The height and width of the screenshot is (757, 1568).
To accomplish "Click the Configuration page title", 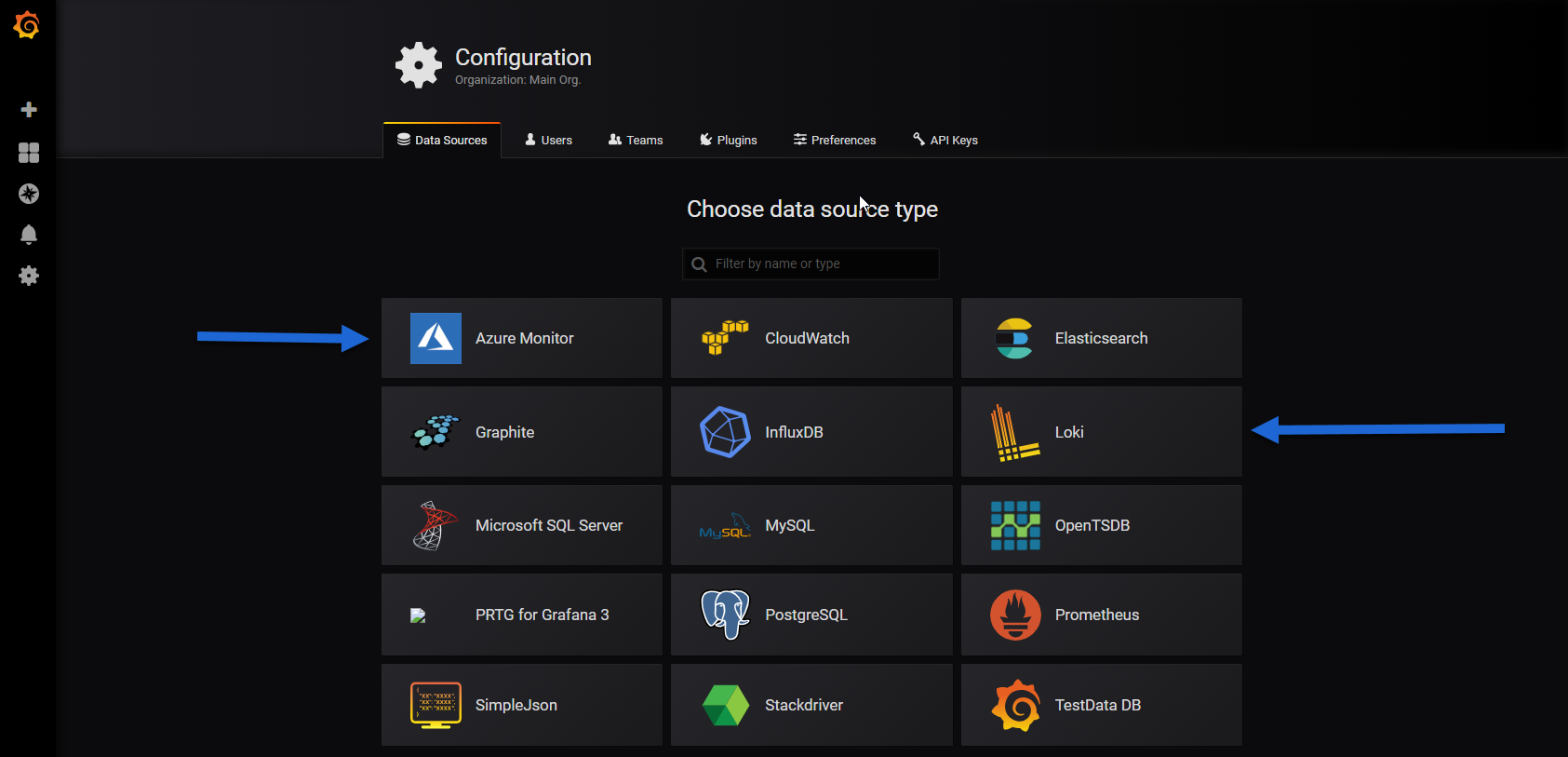I will (x=523, y=58).
